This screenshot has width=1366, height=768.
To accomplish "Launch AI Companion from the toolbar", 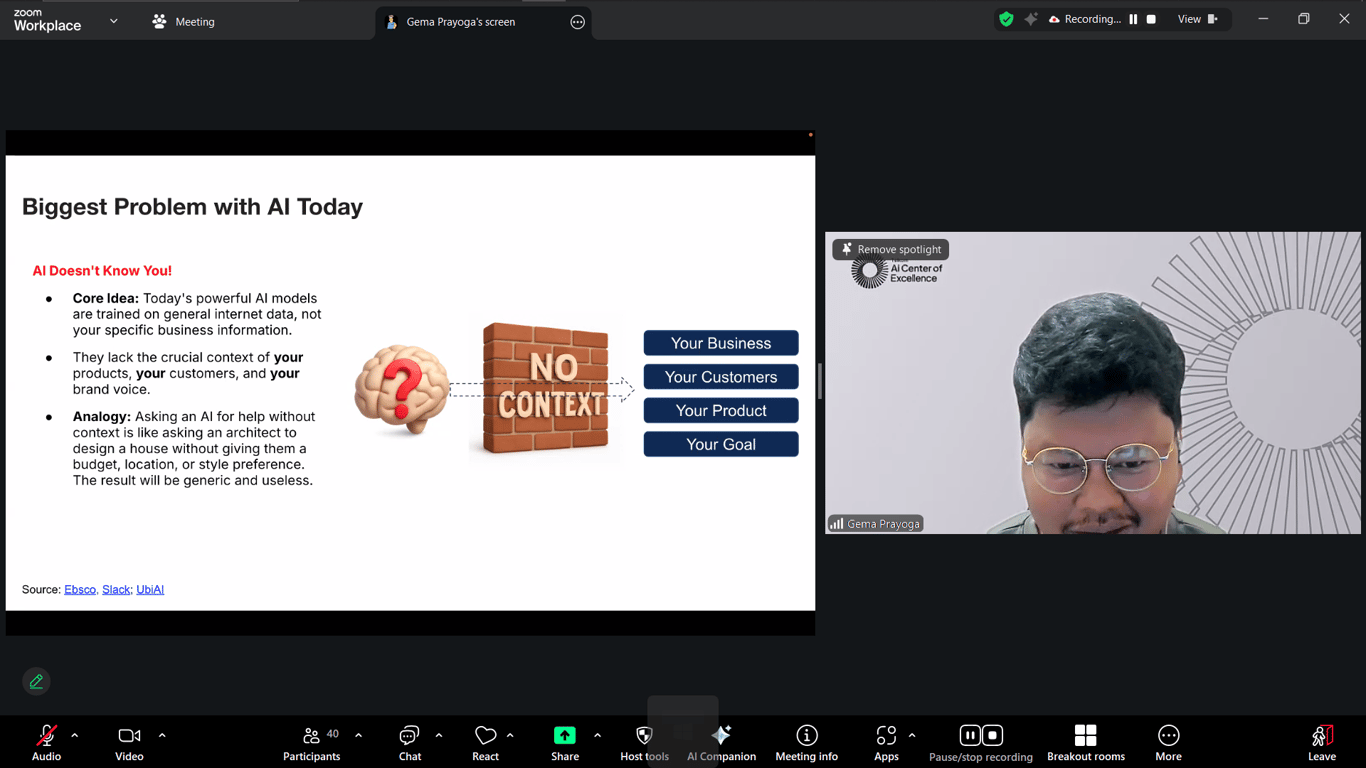I will (721, 743).
